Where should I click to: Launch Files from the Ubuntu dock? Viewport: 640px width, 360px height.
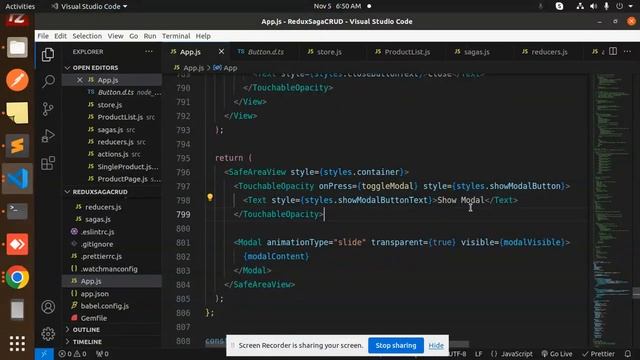tap(17, 47)
